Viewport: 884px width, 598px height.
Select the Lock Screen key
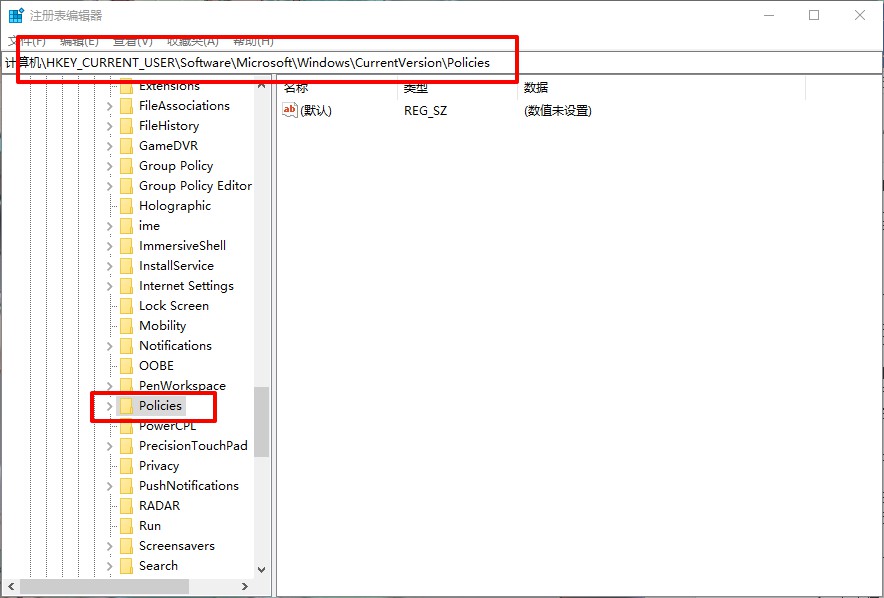click(x=174, y=306)
